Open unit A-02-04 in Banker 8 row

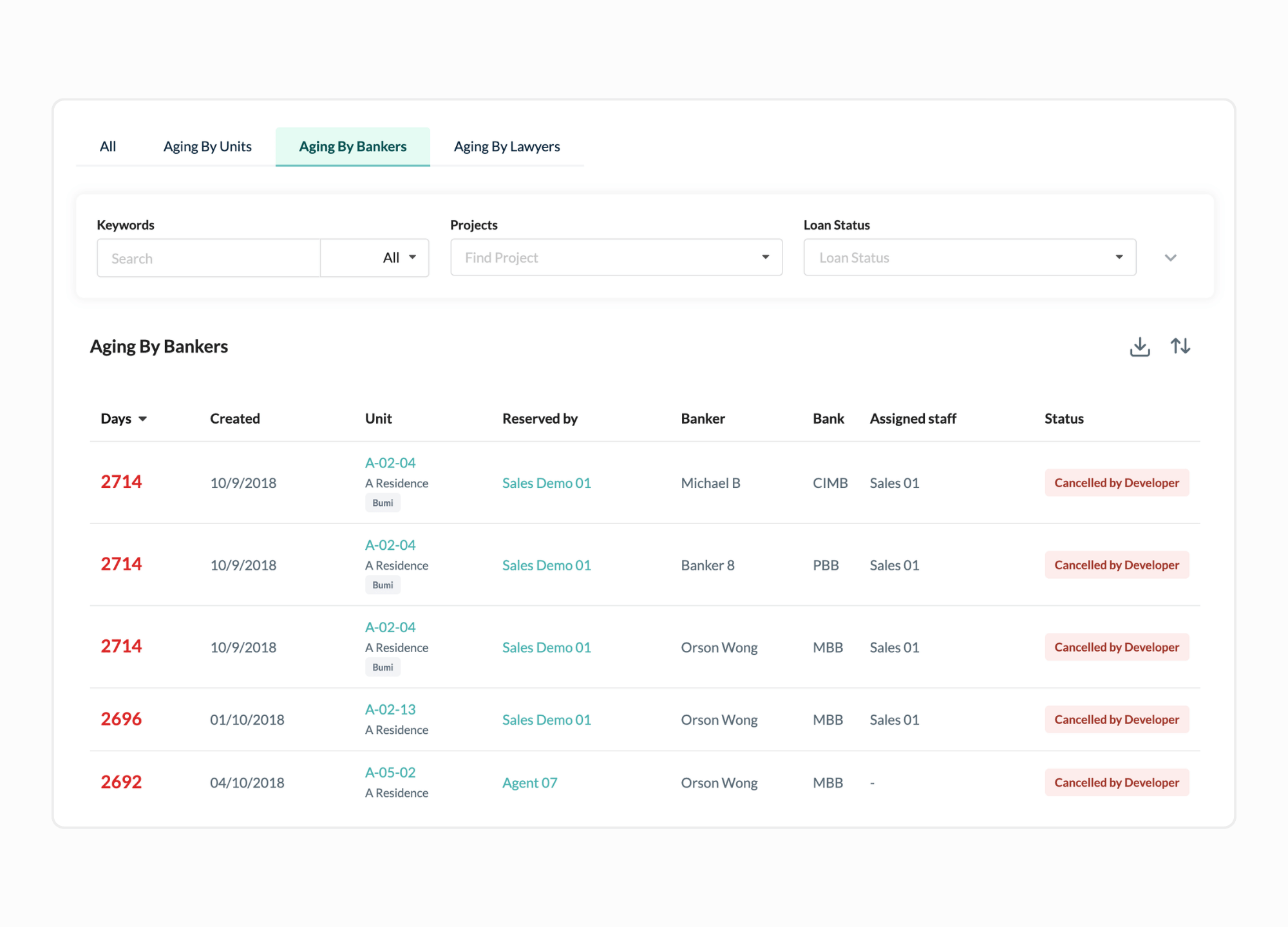coord(390,545)
